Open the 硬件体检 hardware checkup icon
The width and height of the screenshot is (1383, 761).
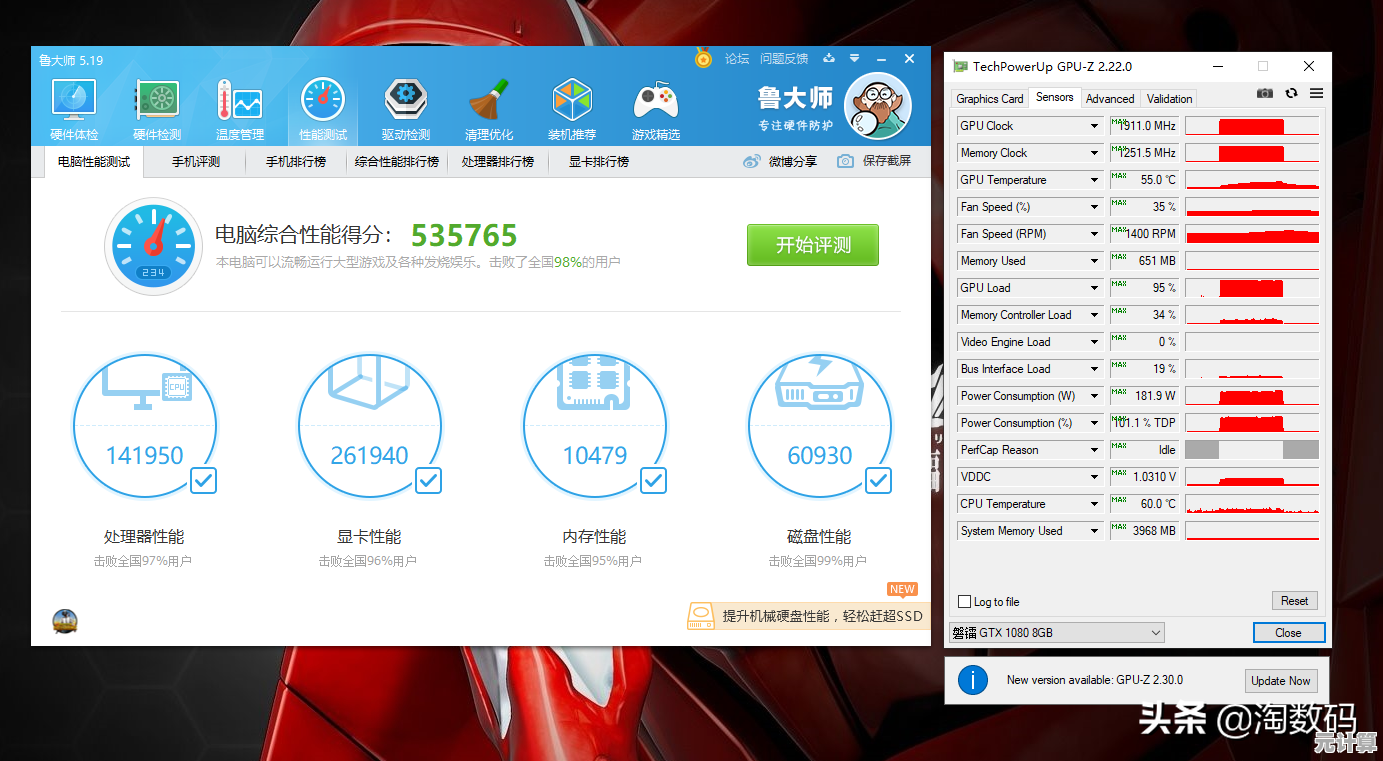[74, 101]
